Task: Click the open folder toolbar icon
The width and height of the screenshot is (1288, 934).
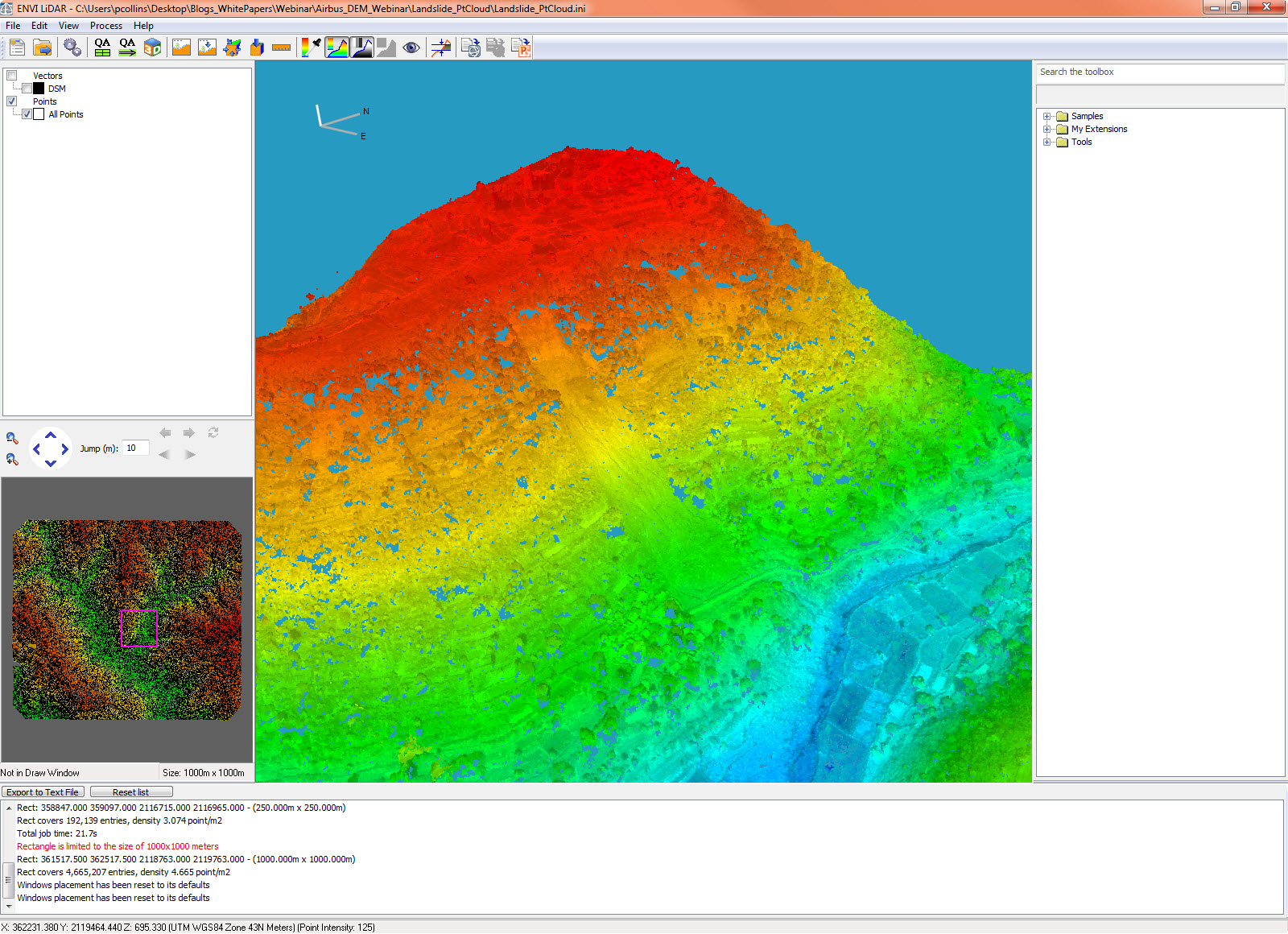Action: [x=43, y=48]
